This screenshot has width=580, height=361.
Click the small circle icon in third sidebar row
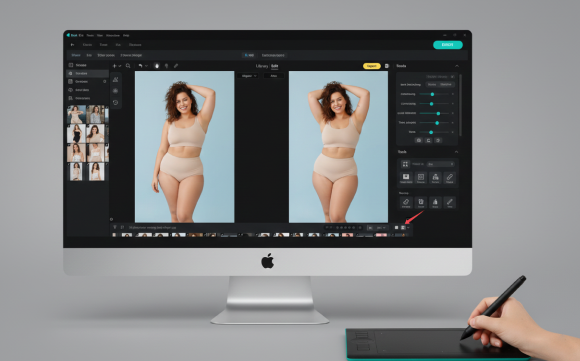[x=104, y=82]
